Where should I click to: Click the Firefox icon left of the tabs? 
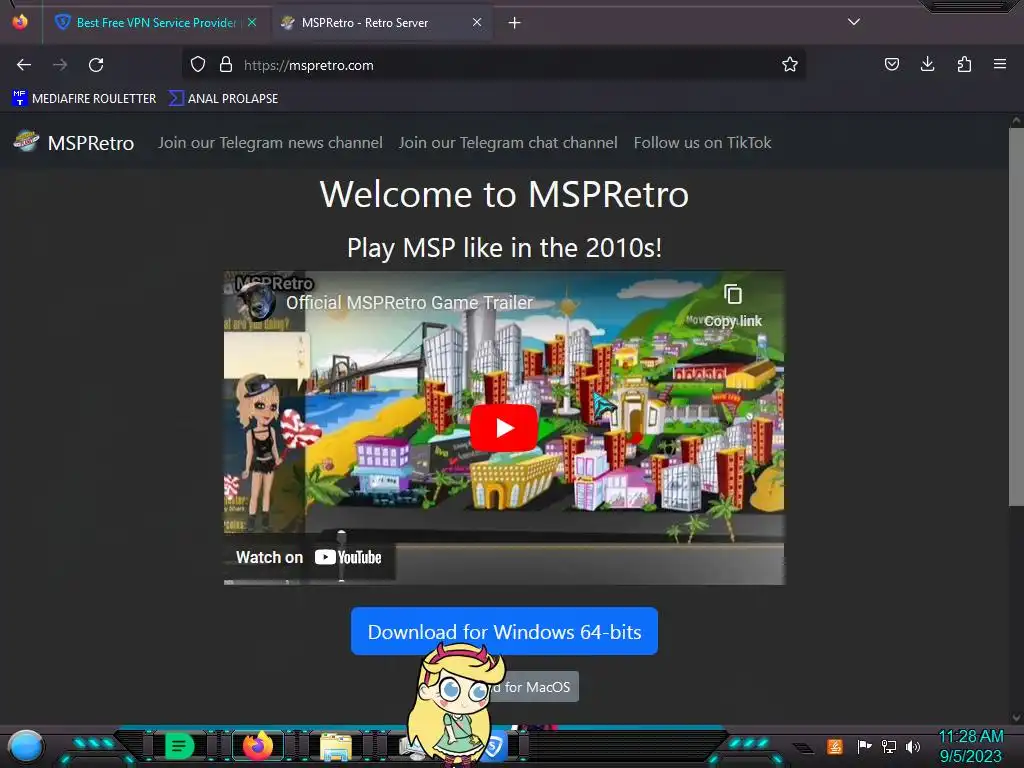[x=20, y=22]
